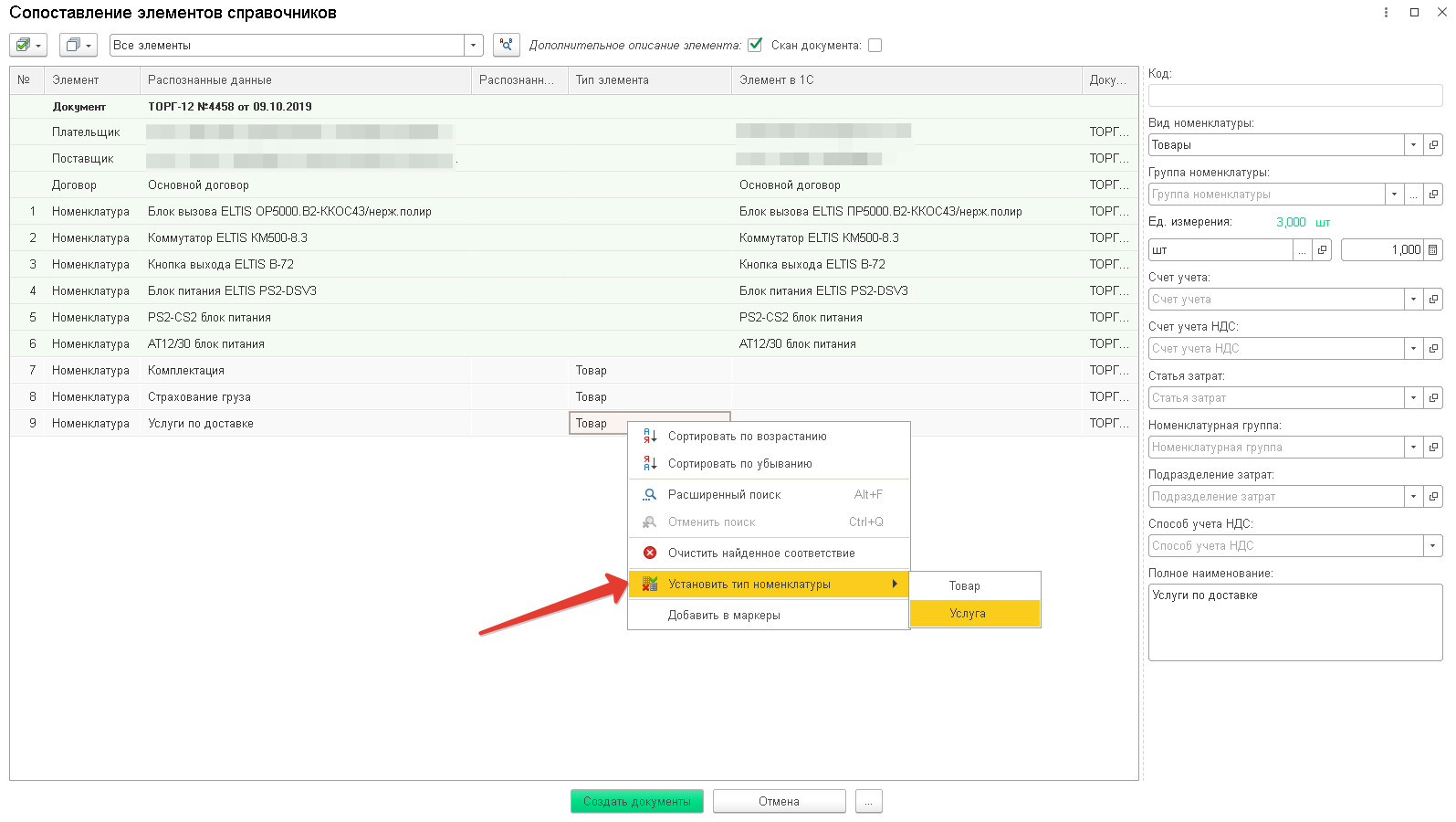
Task: Click the Отмена button
Action: [x=779, y=801]
